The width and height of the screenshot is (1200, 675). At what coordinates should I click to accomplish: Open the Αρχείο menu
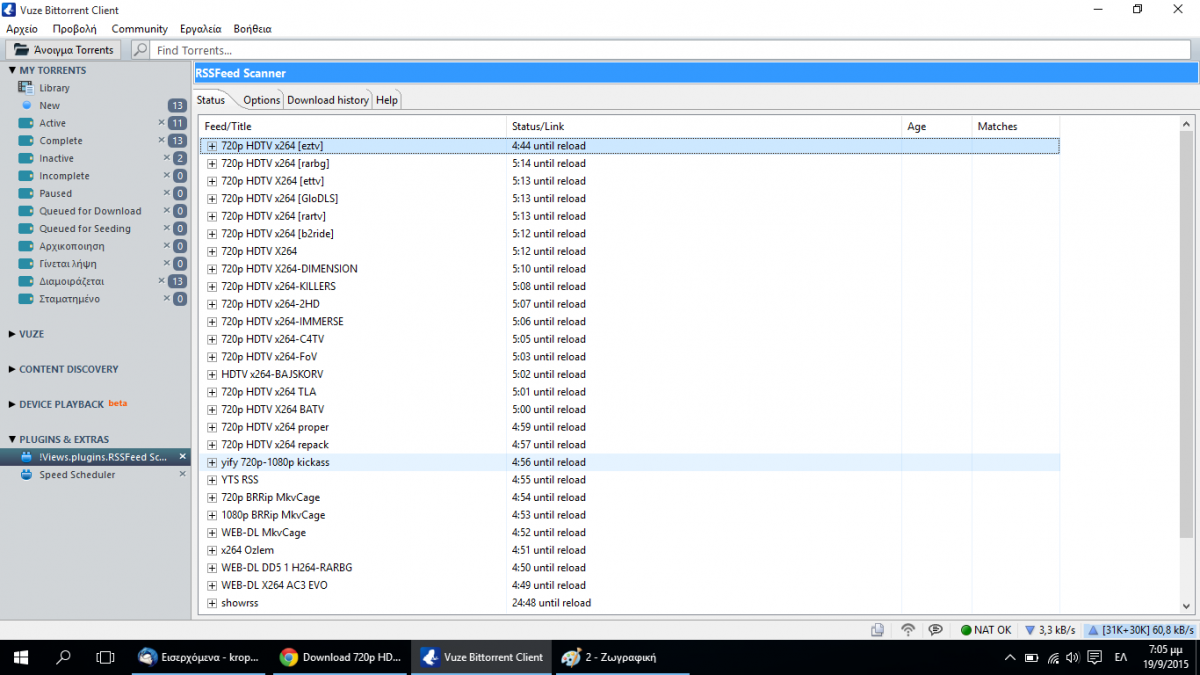tap(22, 29)
